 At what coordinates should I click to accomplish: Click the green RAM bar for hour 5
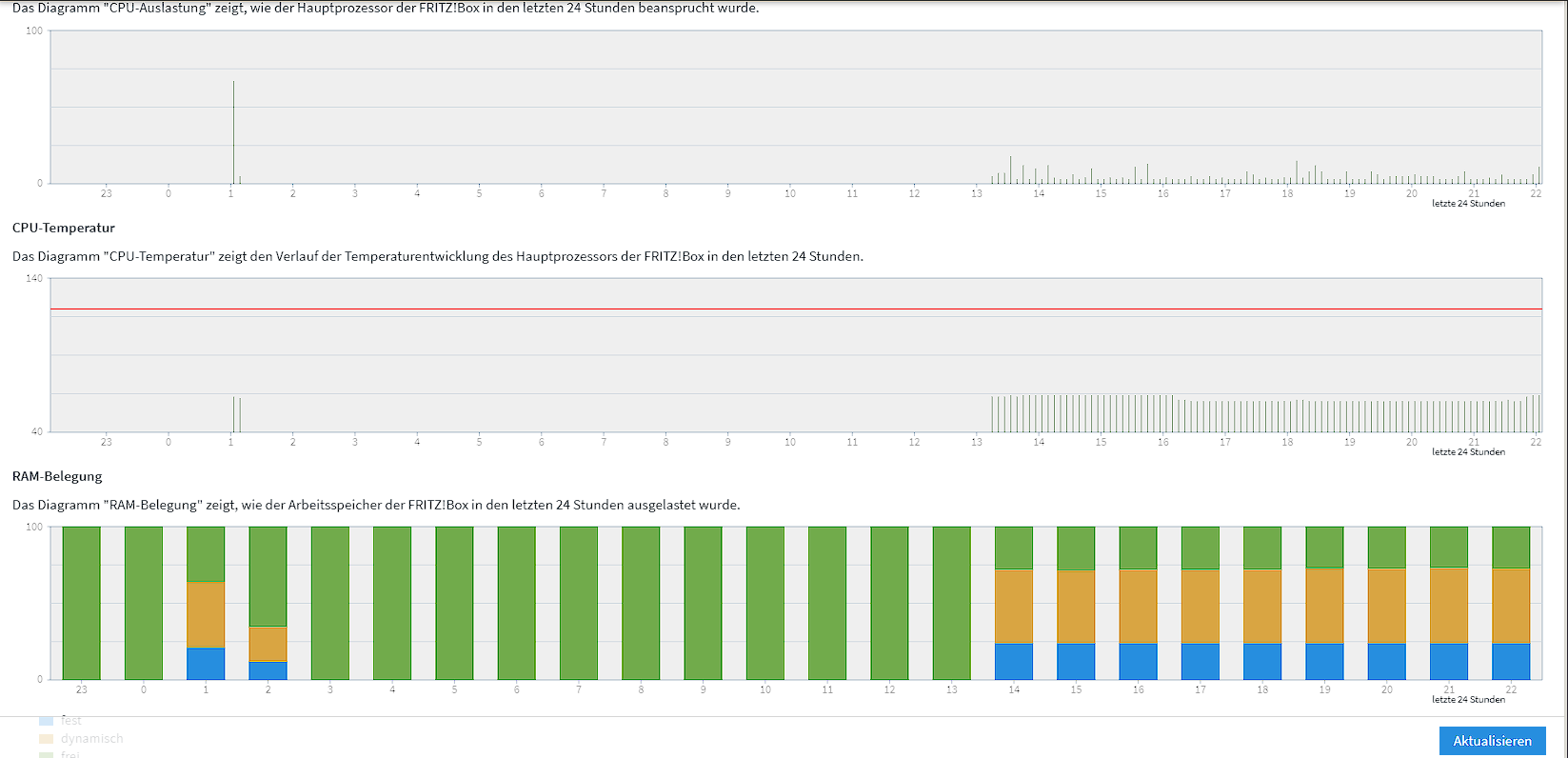pyautogui.click(x=455, y=603)
